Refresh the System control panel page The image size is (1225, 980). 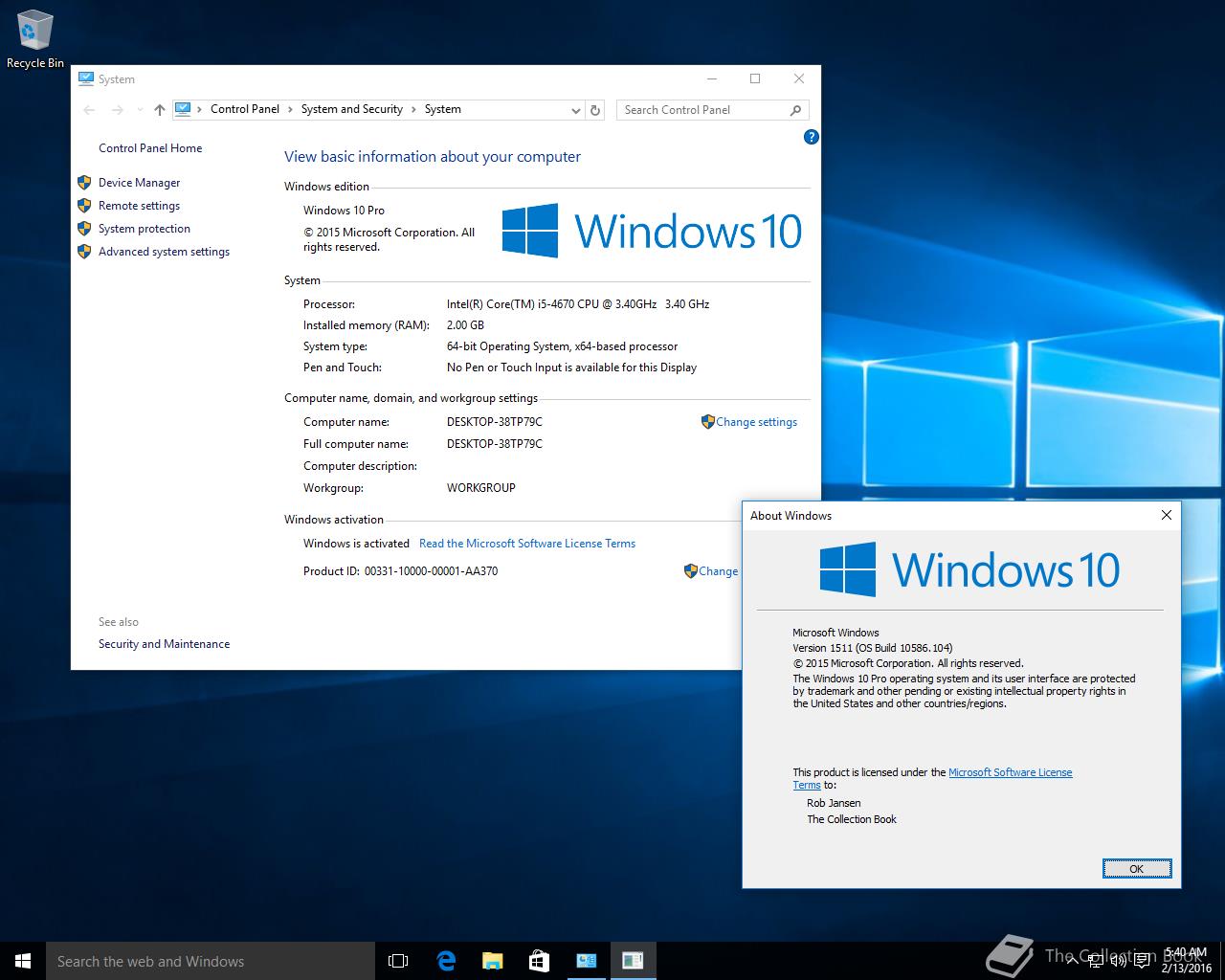click(595, 110)
